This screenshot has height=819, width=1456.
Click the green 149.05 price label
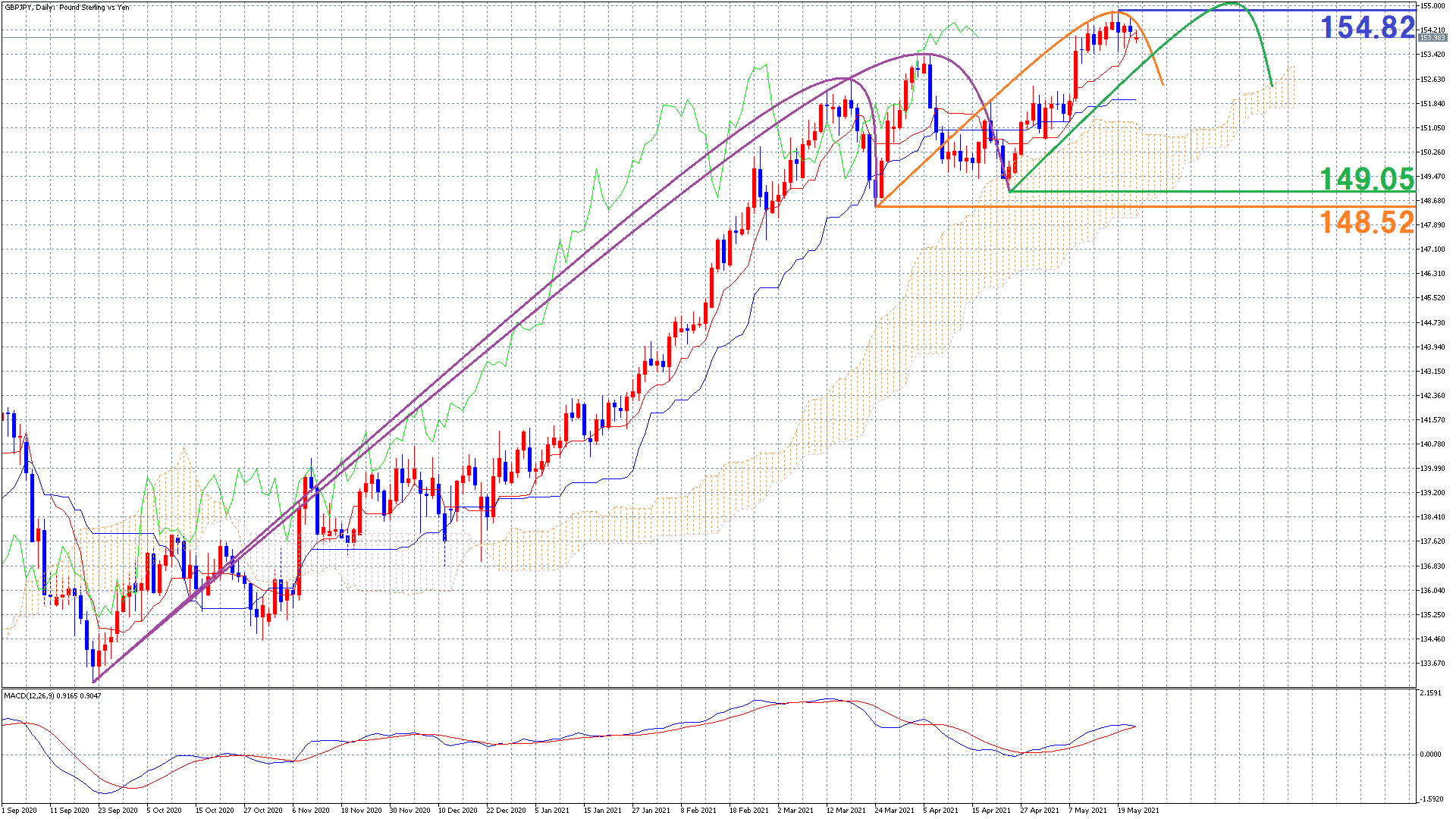(1367, 179)
